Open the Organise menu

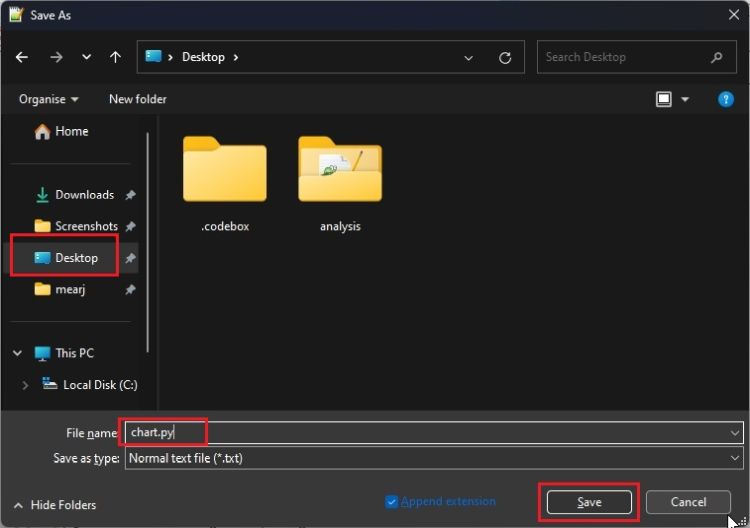[48, 99]
